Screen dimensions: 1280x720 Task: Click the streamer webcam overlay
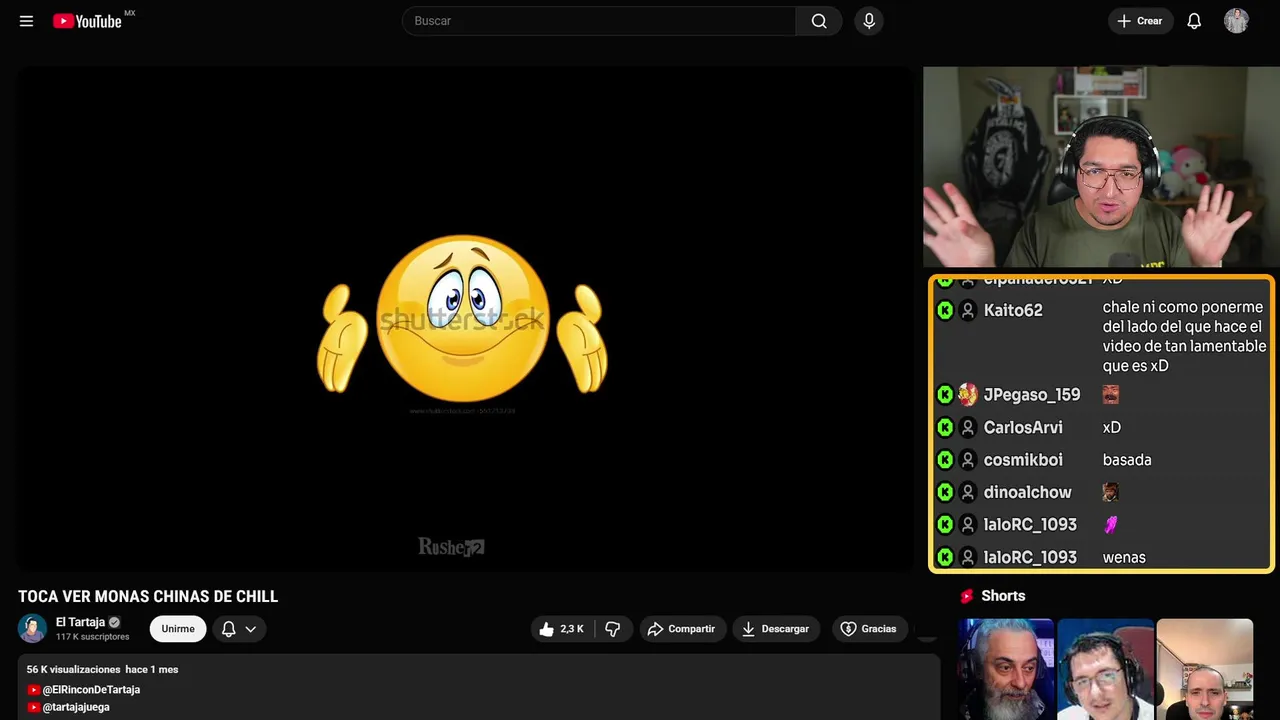(x=1100, y=167)
